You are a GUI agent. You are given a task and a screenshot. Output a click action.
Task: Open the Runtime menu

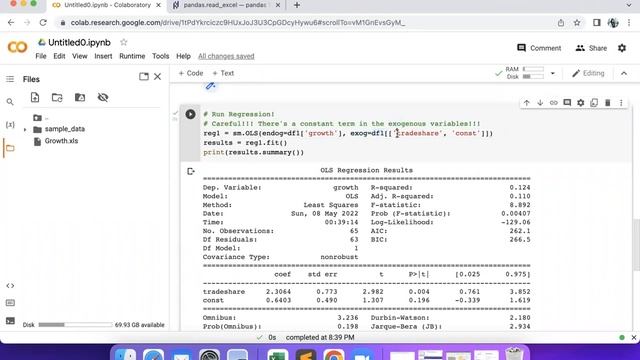click(x=132, y=56)
